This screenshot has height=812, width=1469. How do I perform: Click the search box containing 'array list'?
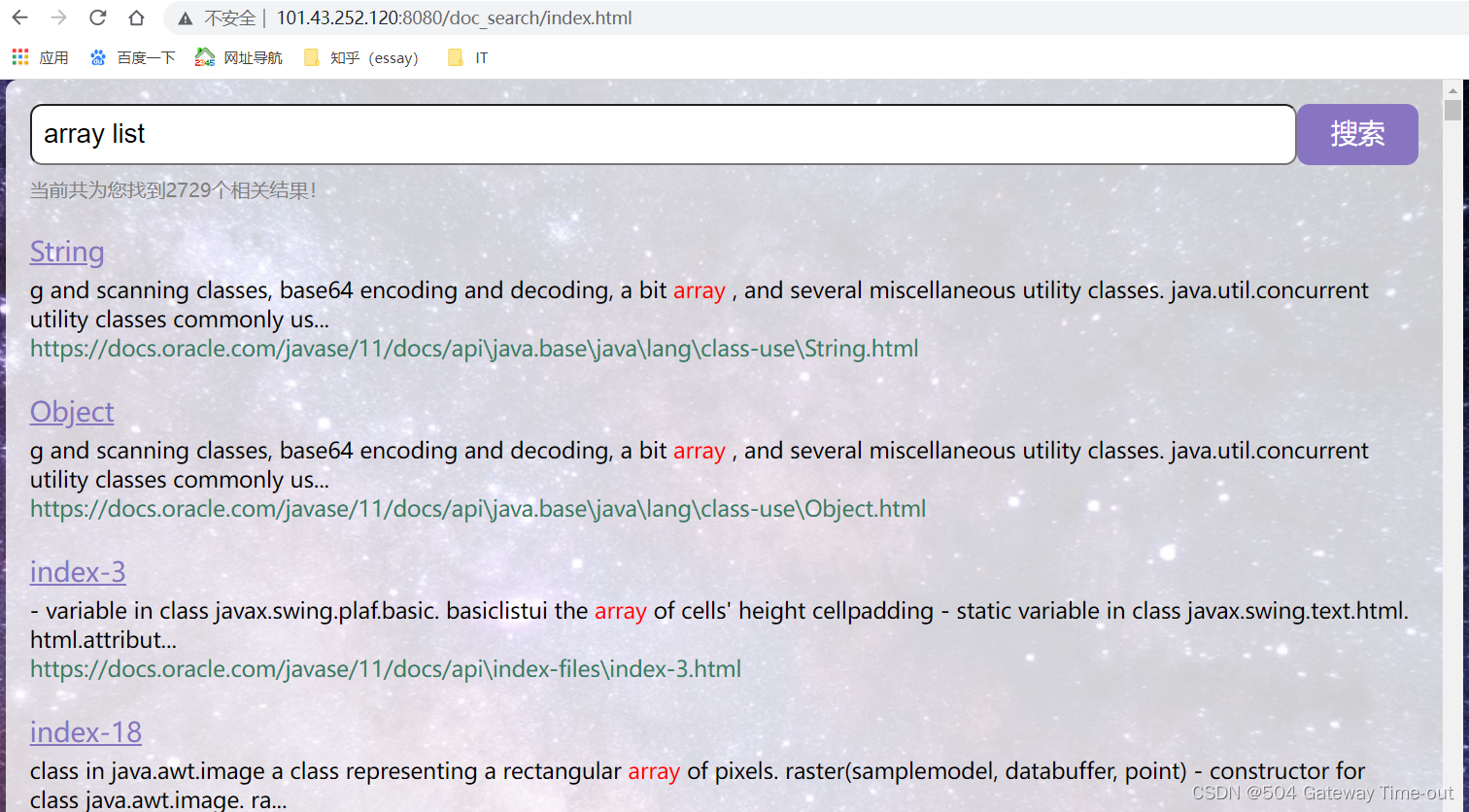pyautogui.click(x=664, y=134)
